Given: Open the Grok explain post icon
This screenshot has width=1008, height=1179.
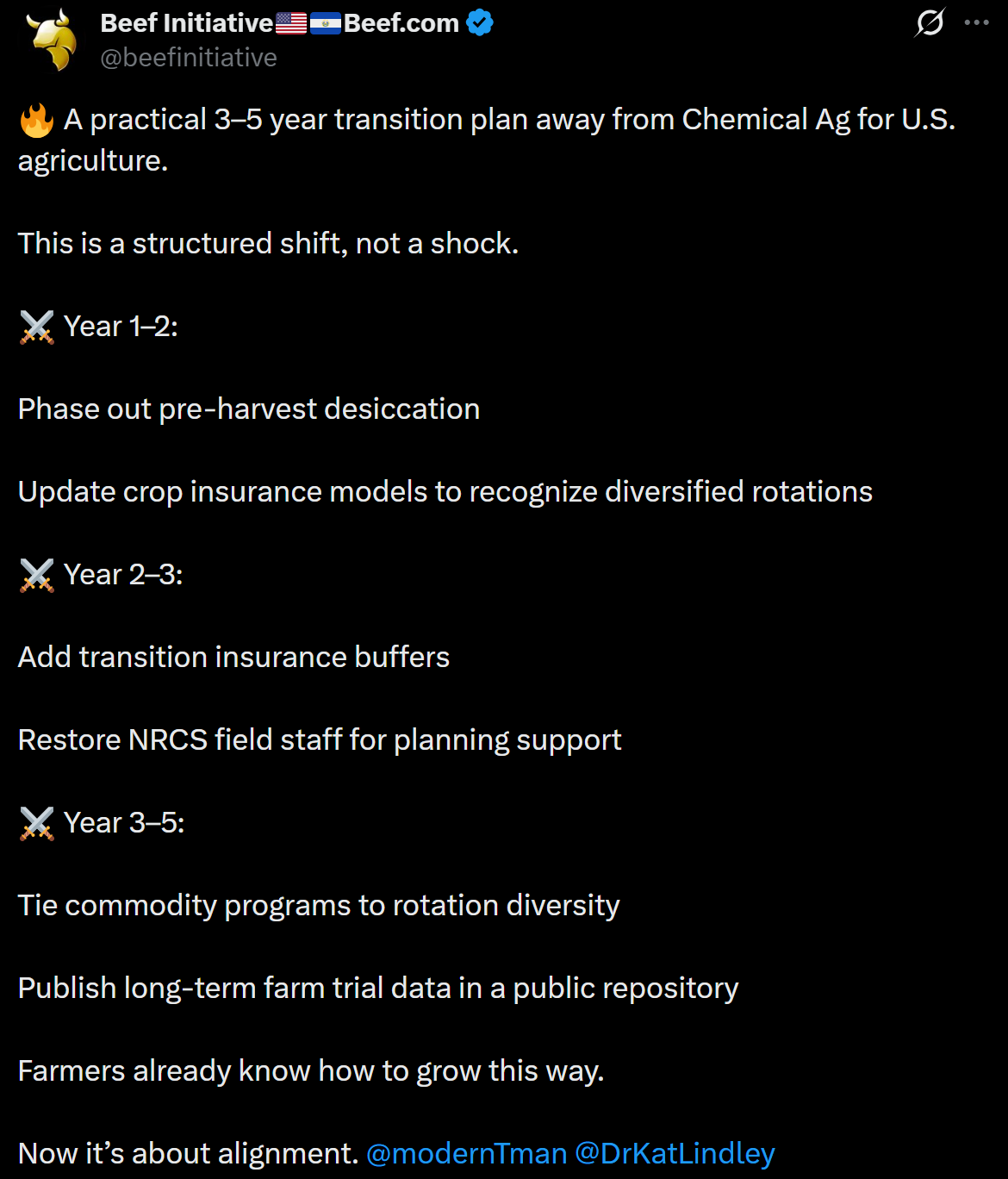Looking at the screenshot, I should click(x=930, y=22).
